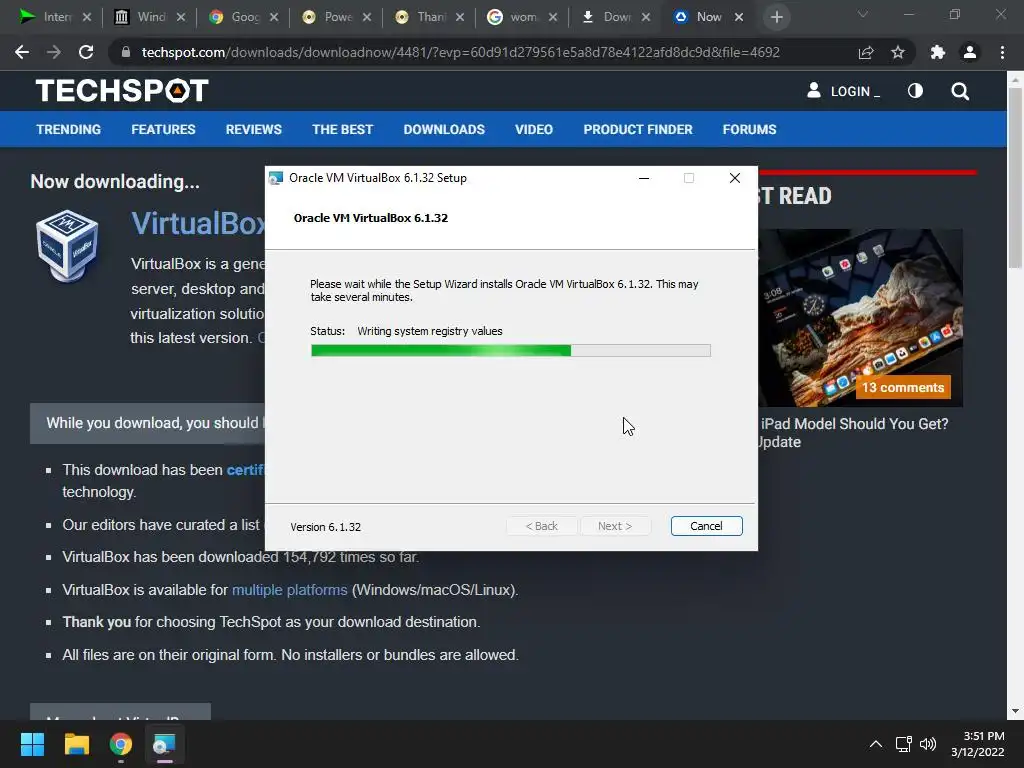Image resolution: width=1024 pixels, height=768 pixels.
Task: Open the 13 comments badge
Action: pos(903,387)
